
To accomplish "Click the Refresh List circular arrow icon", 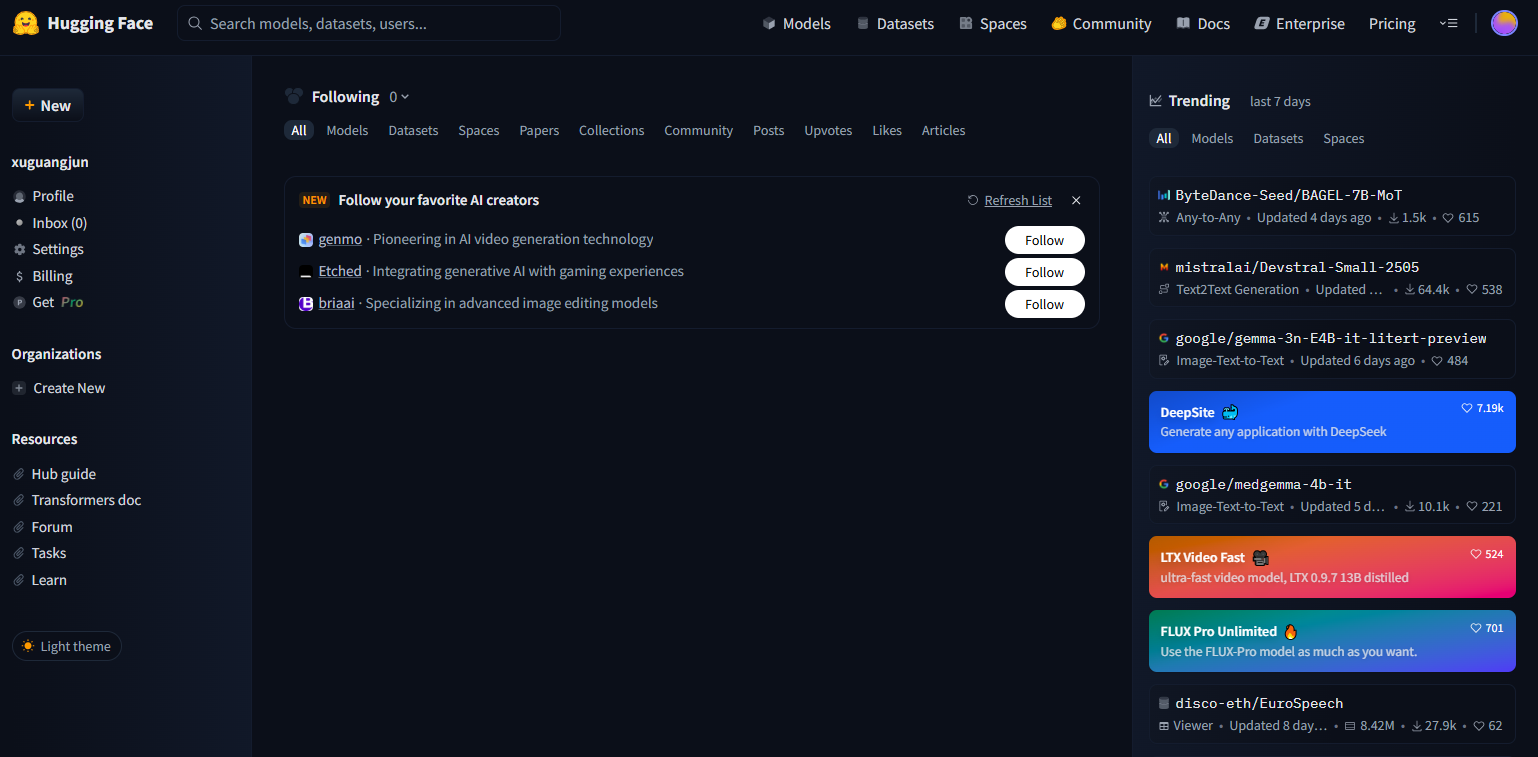I will pos(973,200).
